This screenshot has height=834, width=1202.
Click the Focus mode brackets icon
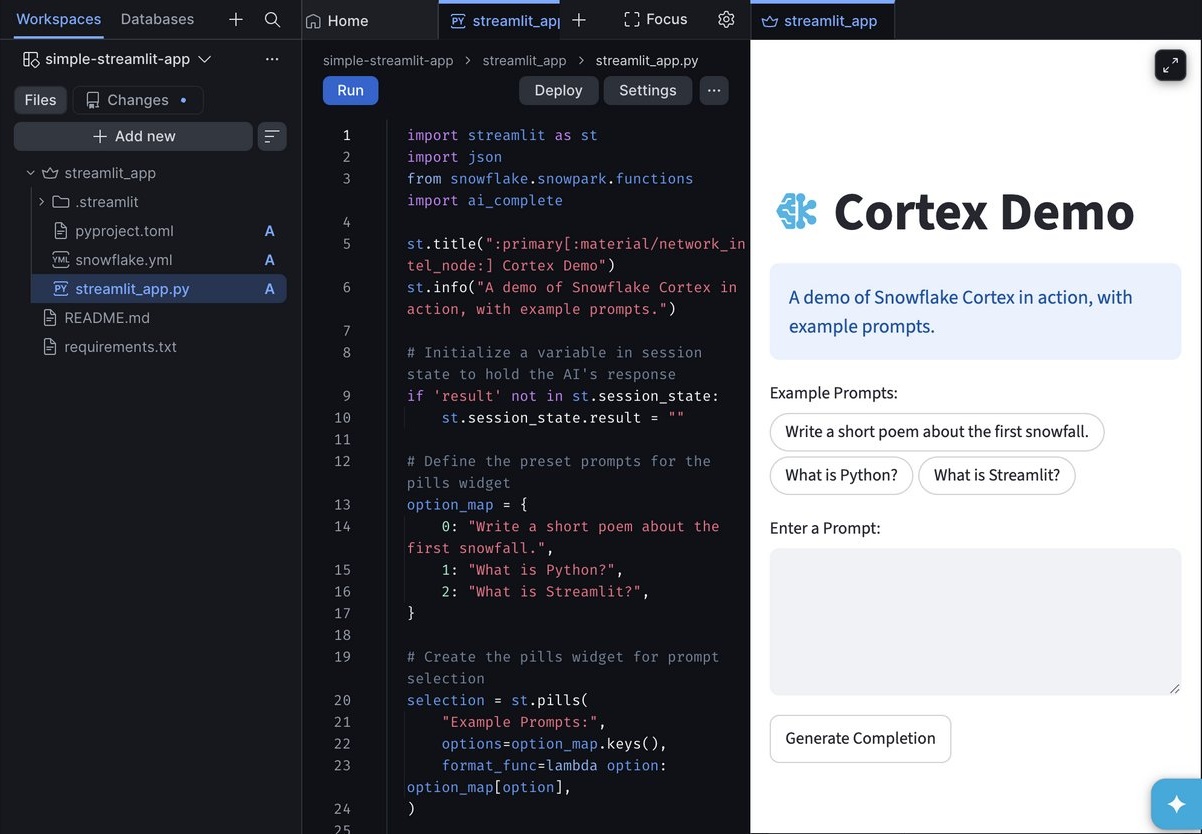point(631,19)
